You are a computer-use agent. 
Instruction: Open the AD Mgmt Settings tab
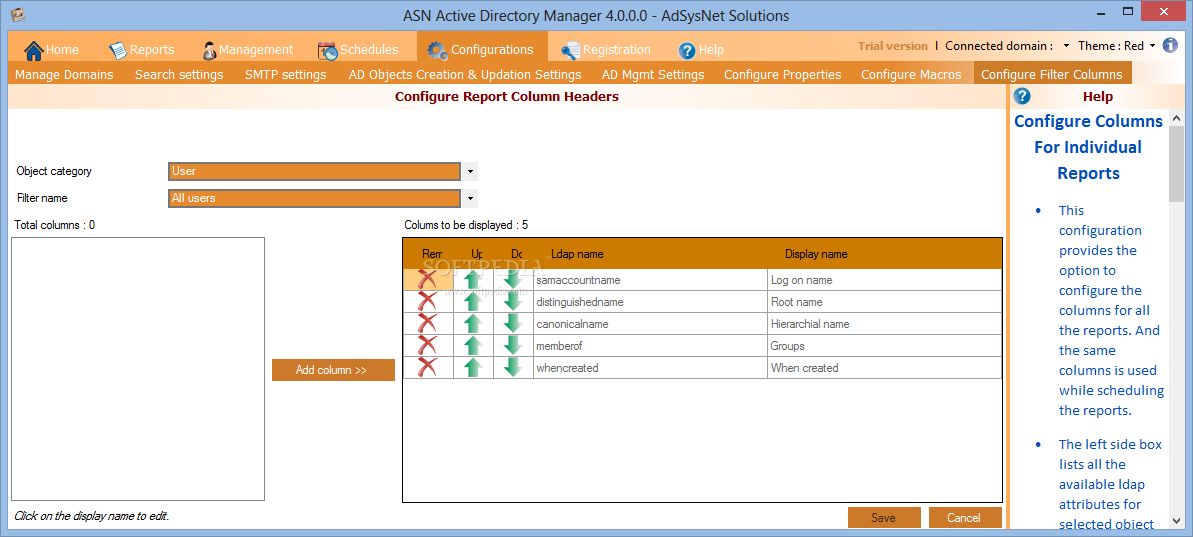[x=653, y=75]
